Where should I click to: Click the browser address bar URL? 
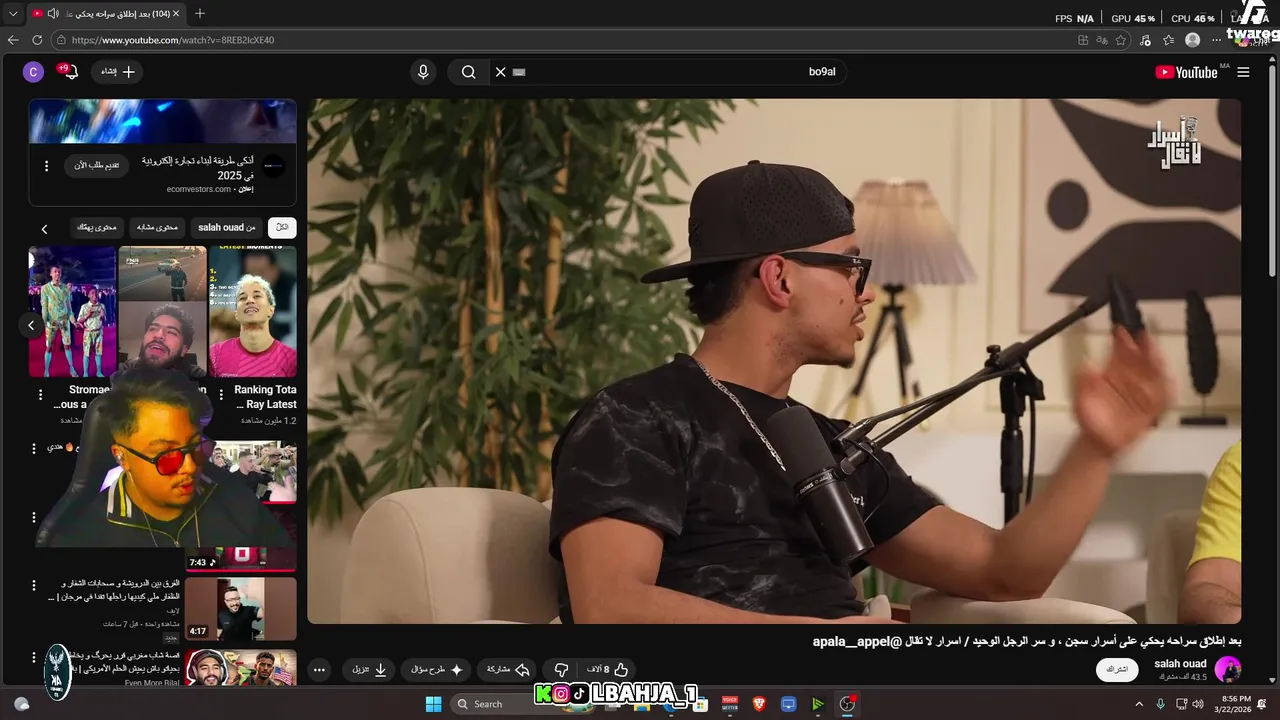click(x=172, y=40)
